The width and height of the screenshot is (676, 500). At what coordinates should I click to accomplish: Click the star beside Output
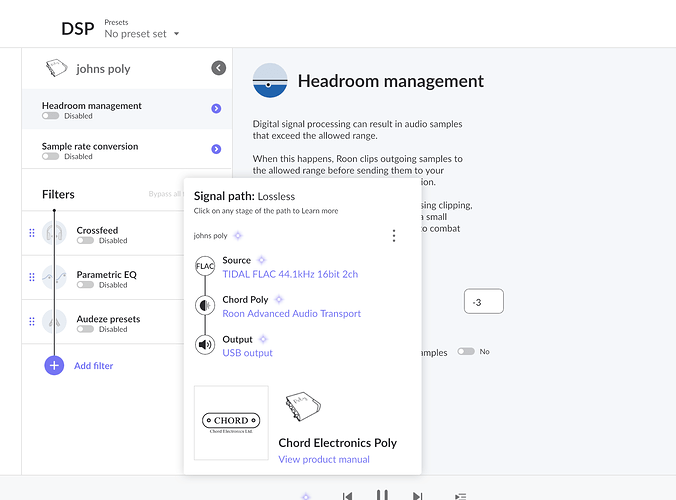tap(263, 339)
